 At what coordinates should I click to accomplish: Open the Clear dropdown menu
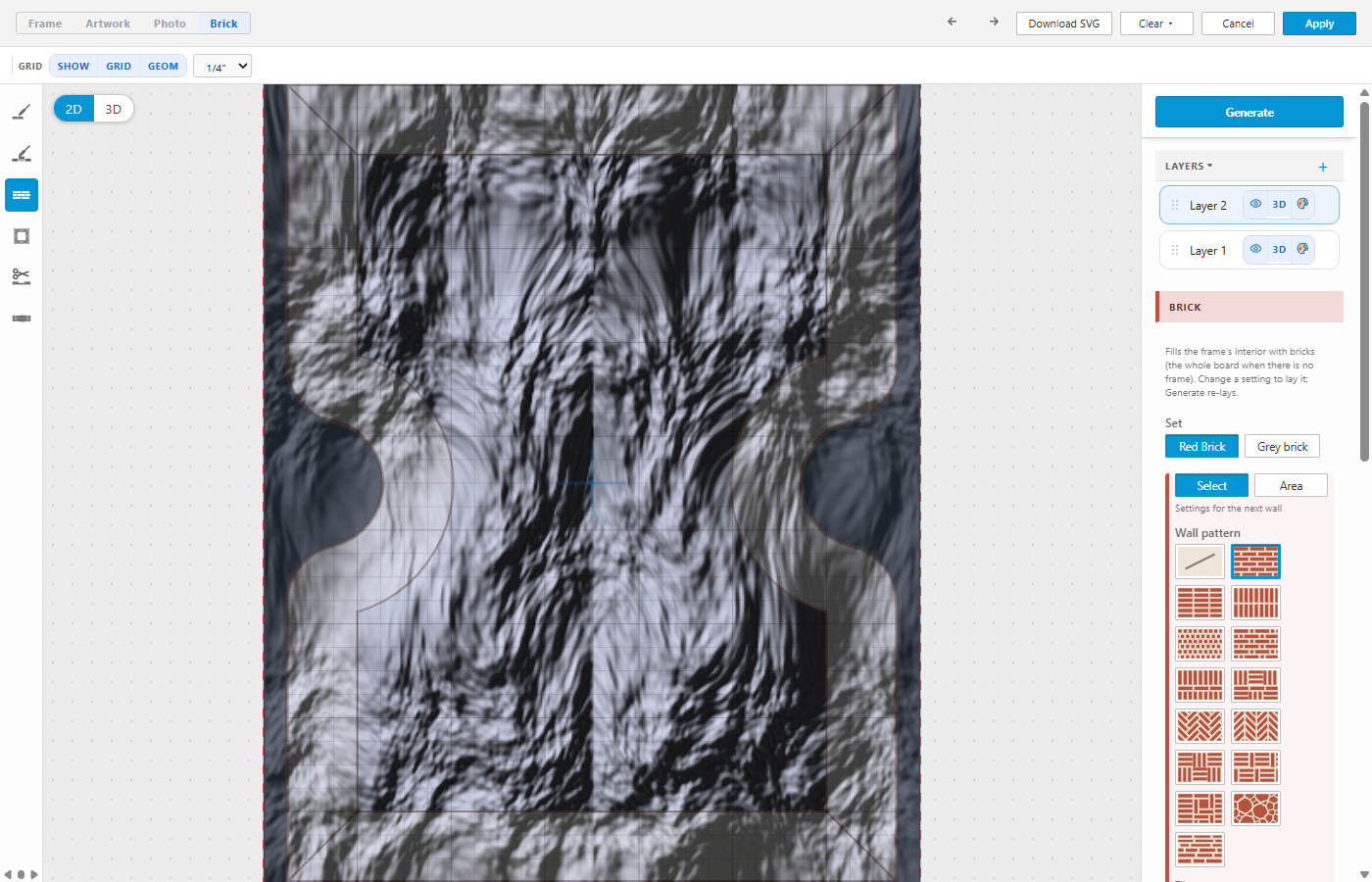[1156, 24]
